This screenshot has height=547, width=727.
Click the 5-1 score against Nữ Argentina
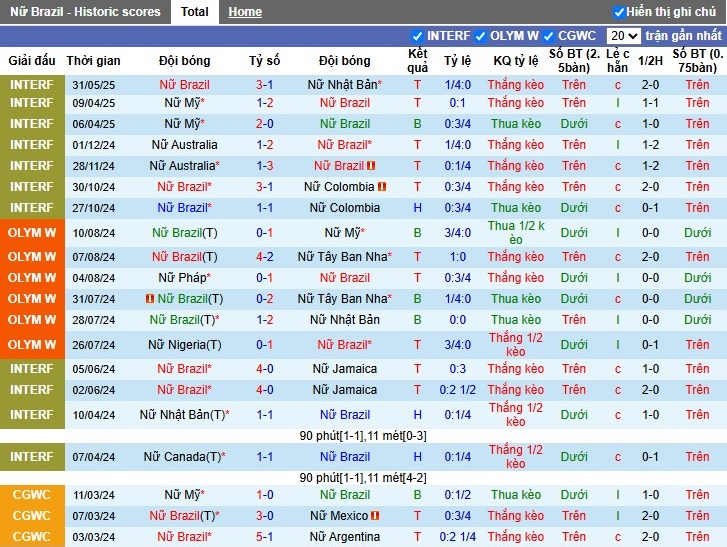[264, 537]
